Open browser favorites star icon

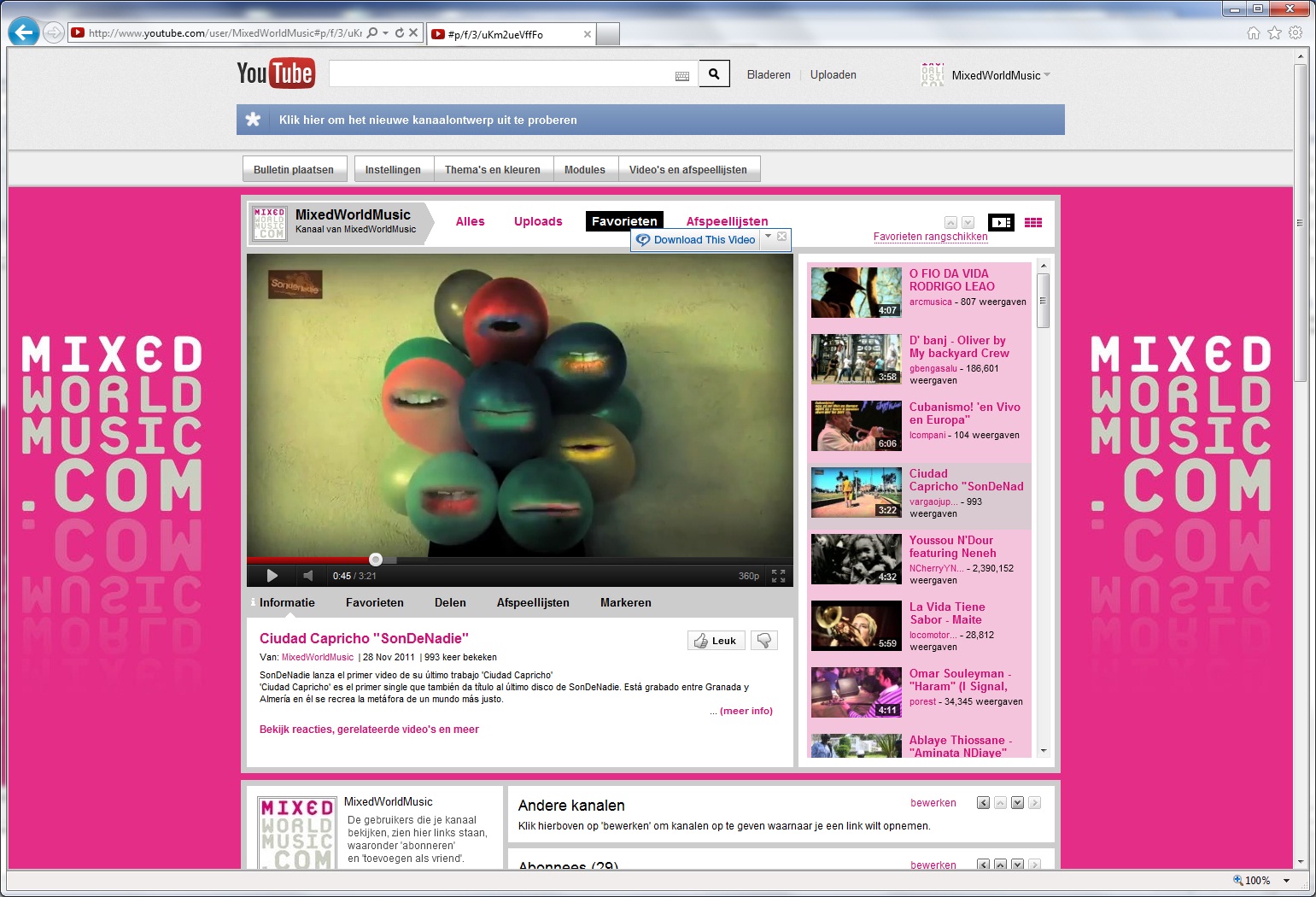pos(1274,32)
